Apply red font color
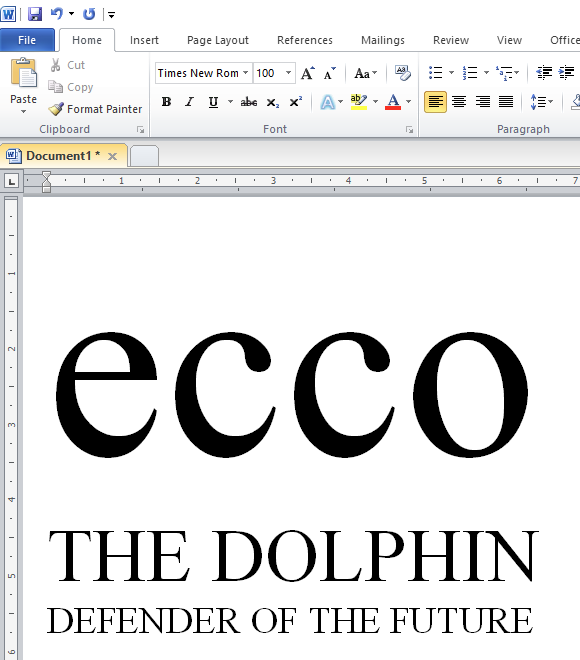The image size is (580, 660). pyautogui.click(x=393, y=102)
